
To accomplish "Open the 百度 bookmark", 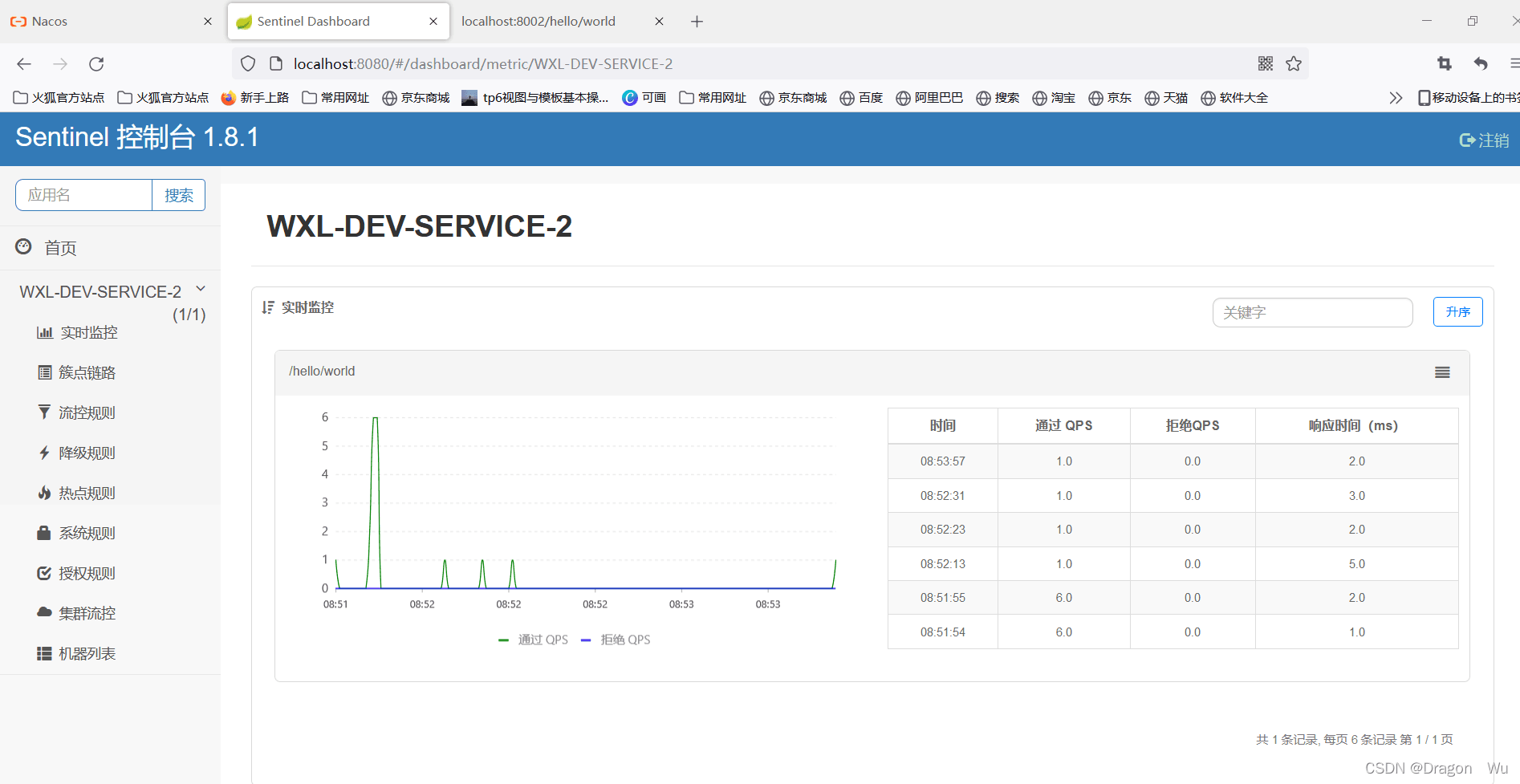I will tap(861, 98).
